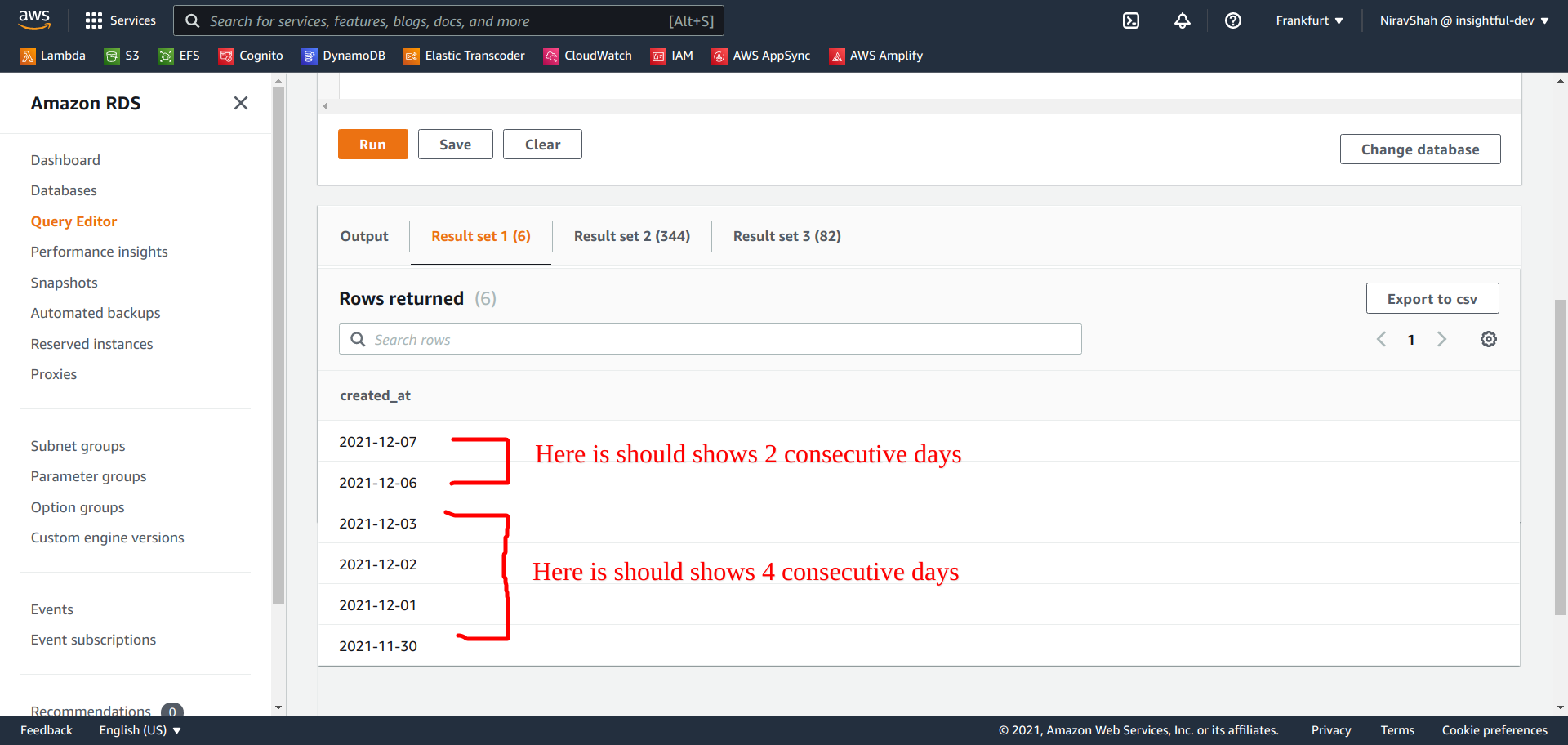The image size is (1568, 745).
Task: Open the Lambda shortcut in favorites bar
Action: (x=53, y=56)
